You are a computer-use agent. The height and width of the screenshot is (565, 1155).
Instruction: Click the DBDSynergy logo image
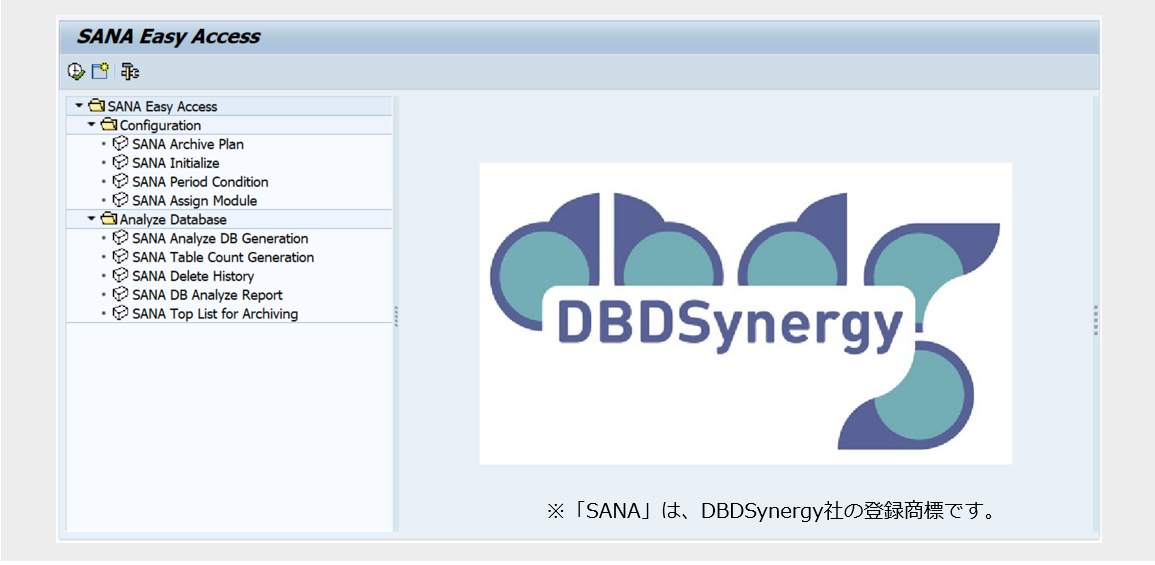point(745,313)
